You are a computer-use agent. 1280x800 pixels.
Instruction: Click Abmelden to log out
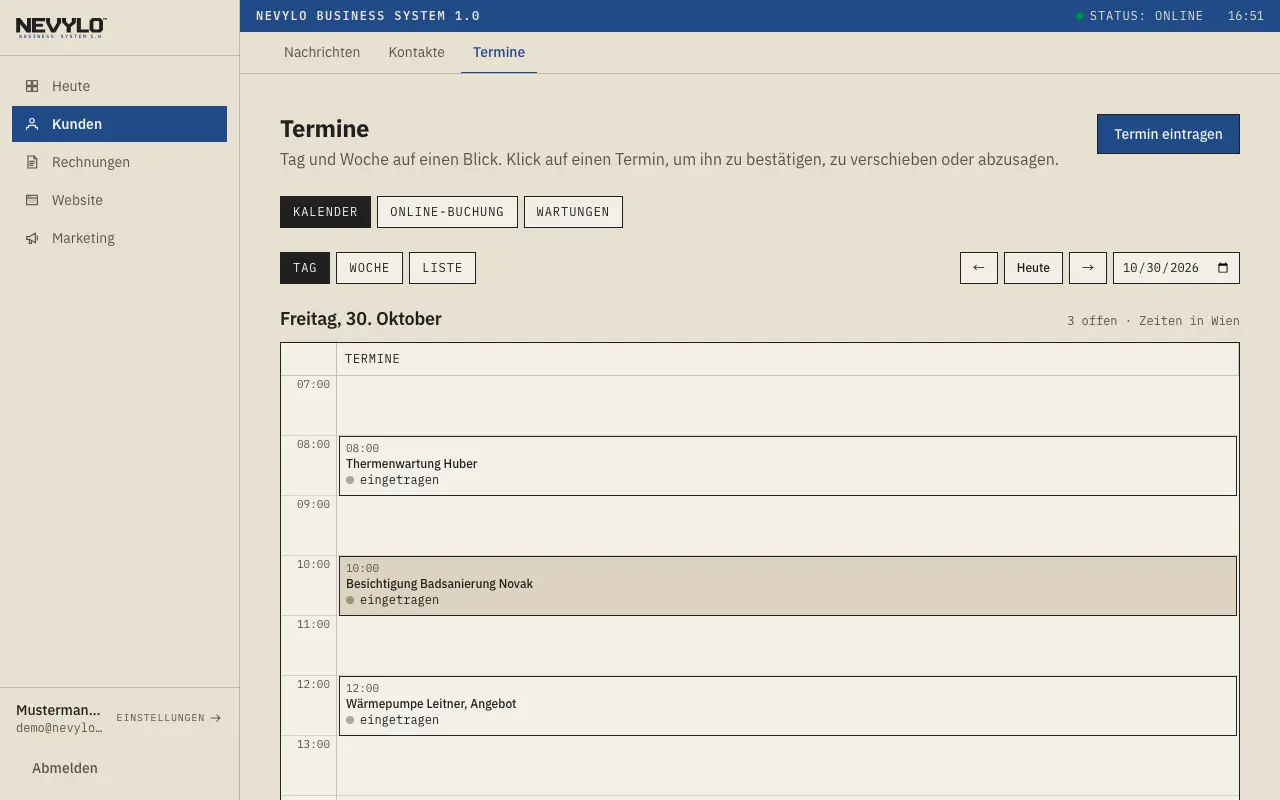coord(65,768)
